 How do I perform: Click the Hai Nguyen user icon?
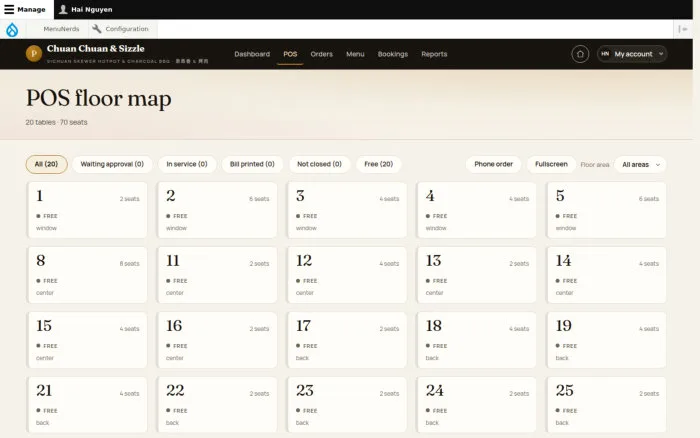click(x=63, y=9)
